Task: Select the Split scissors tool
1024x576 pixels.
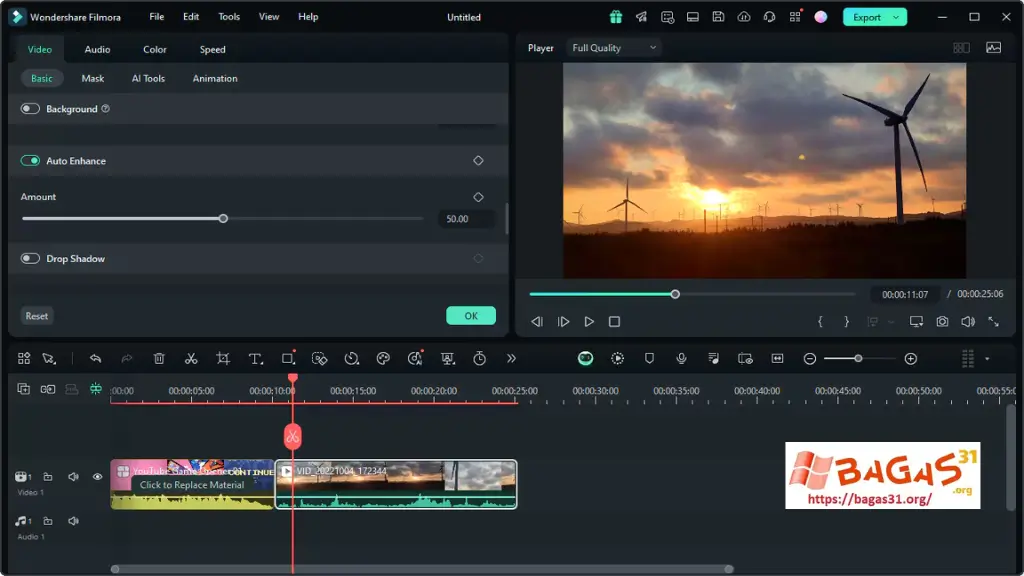Action: click(192, 358)
